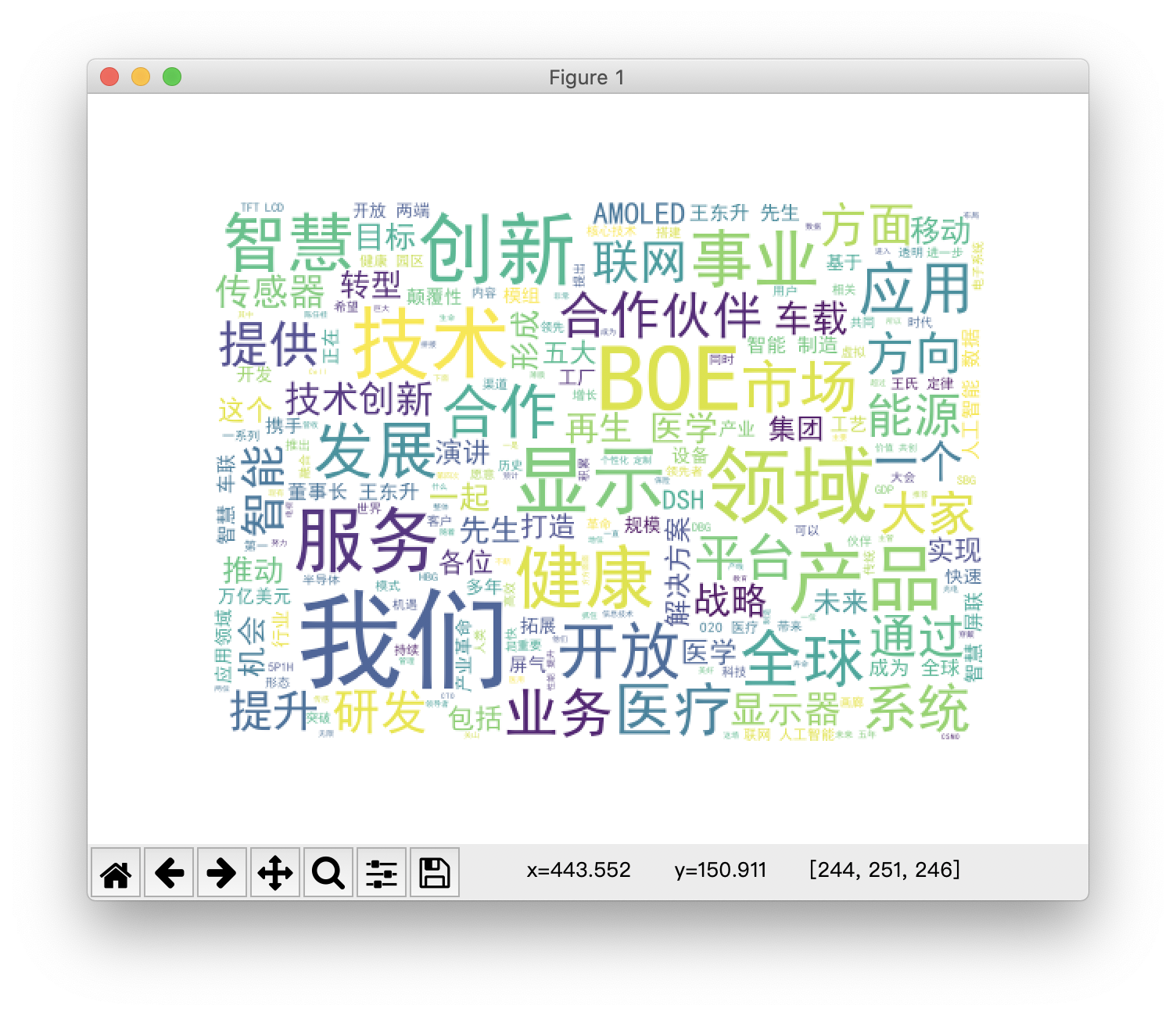Screen dimensions: 1176x1016
Task: Click the AMOLED word in the cloud
Action: (639, 213)
